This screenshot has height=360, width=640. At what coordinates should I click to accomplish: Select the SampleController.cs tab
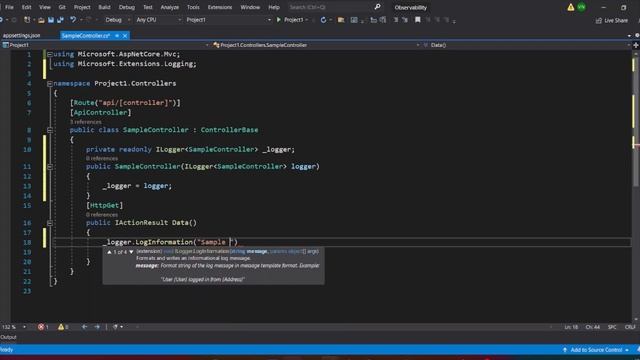(x=86, y=36)
